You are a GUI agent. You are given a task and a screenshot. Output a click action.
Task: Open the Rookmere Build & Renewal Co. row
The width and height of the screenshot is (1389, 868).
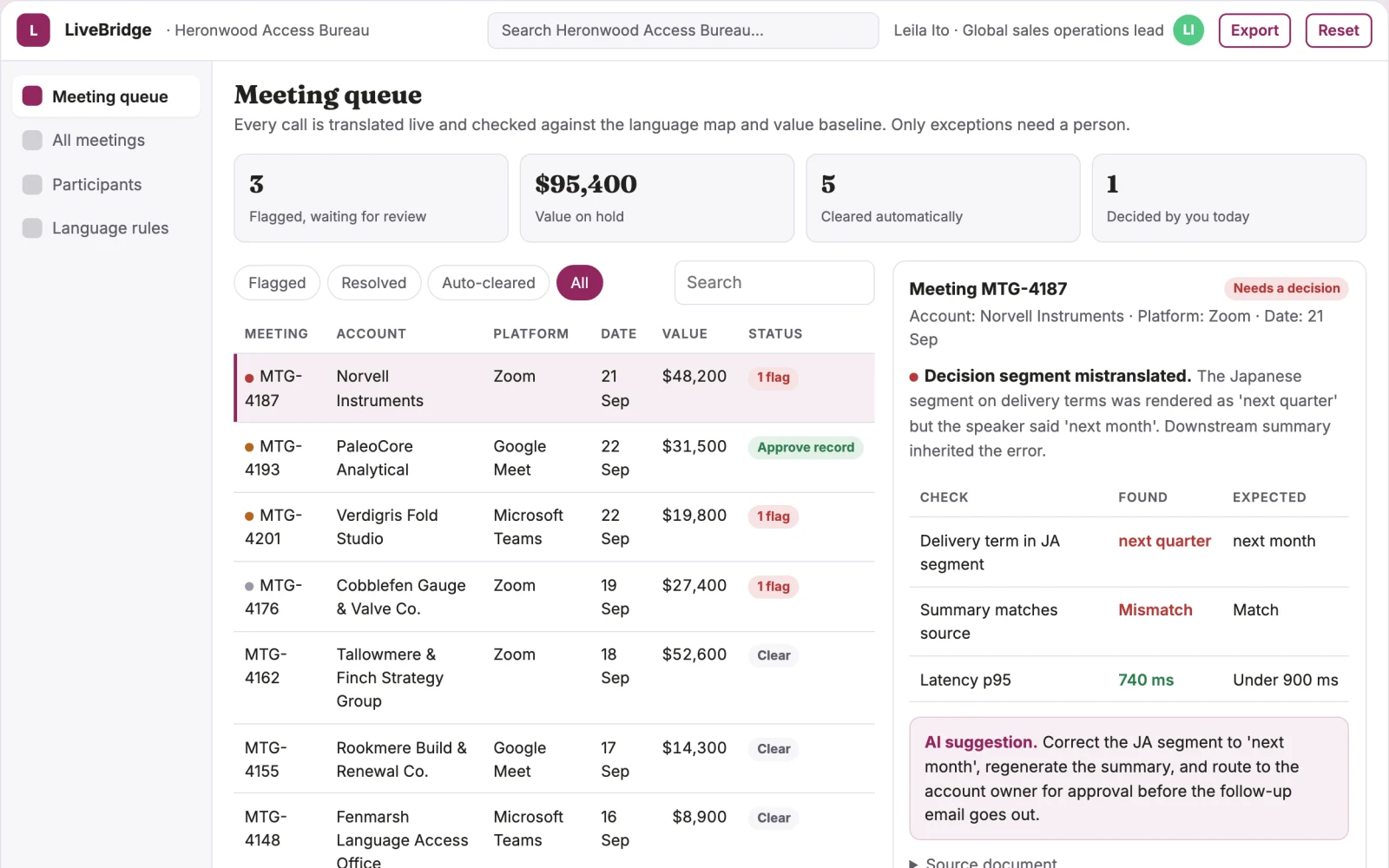pyautogui.click(x=554, y=759)
